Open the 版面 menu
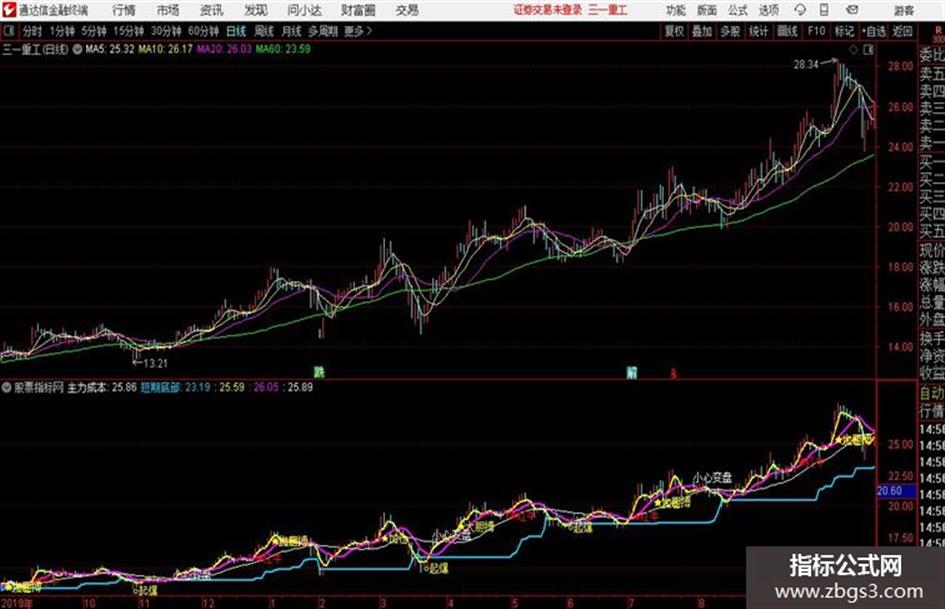Viewport: 945px width, 609px height. pyautogui.click(x=707, y=10)
